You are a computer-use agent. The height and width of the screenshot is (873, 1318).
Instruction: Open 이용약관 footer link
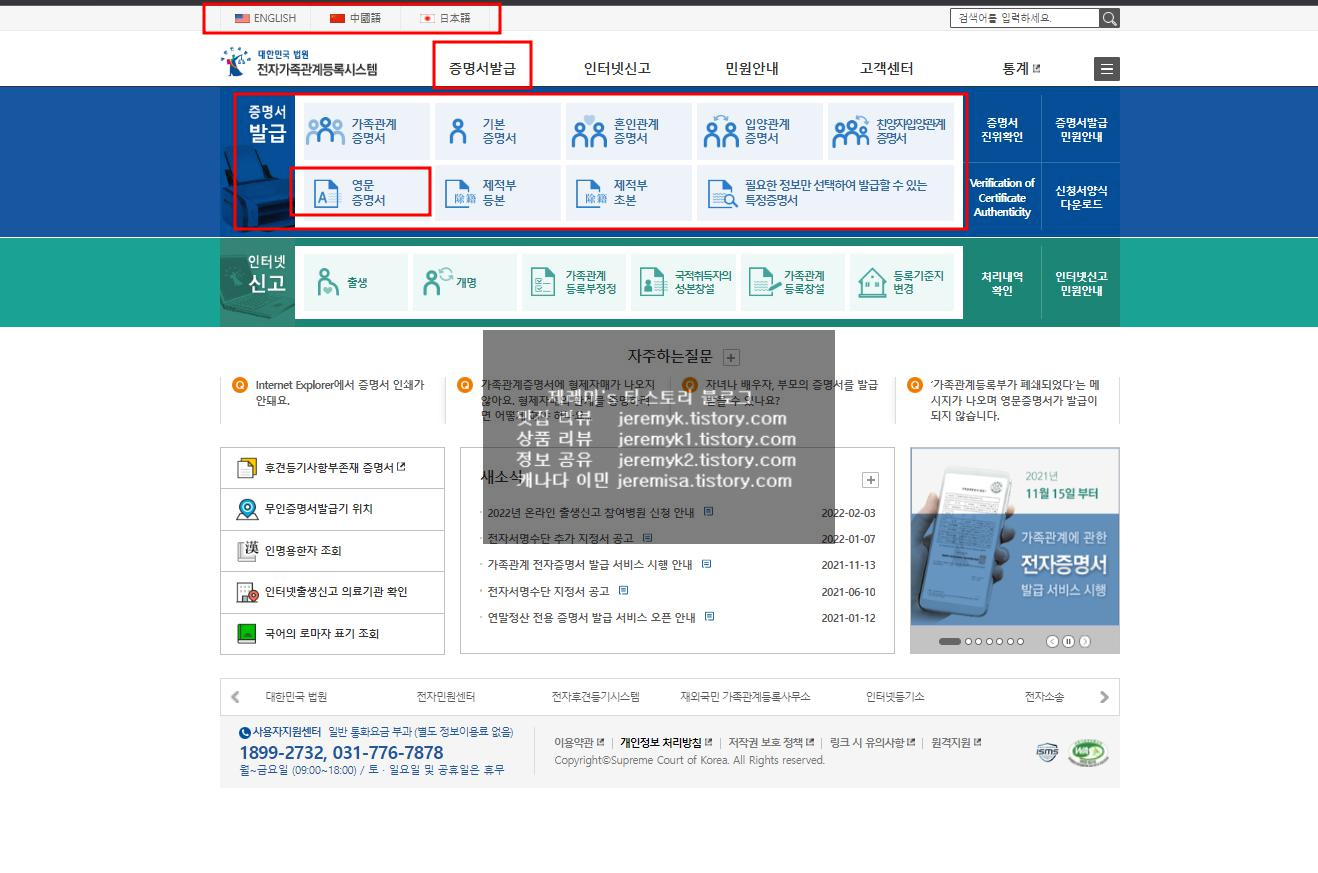coord(579,743)
